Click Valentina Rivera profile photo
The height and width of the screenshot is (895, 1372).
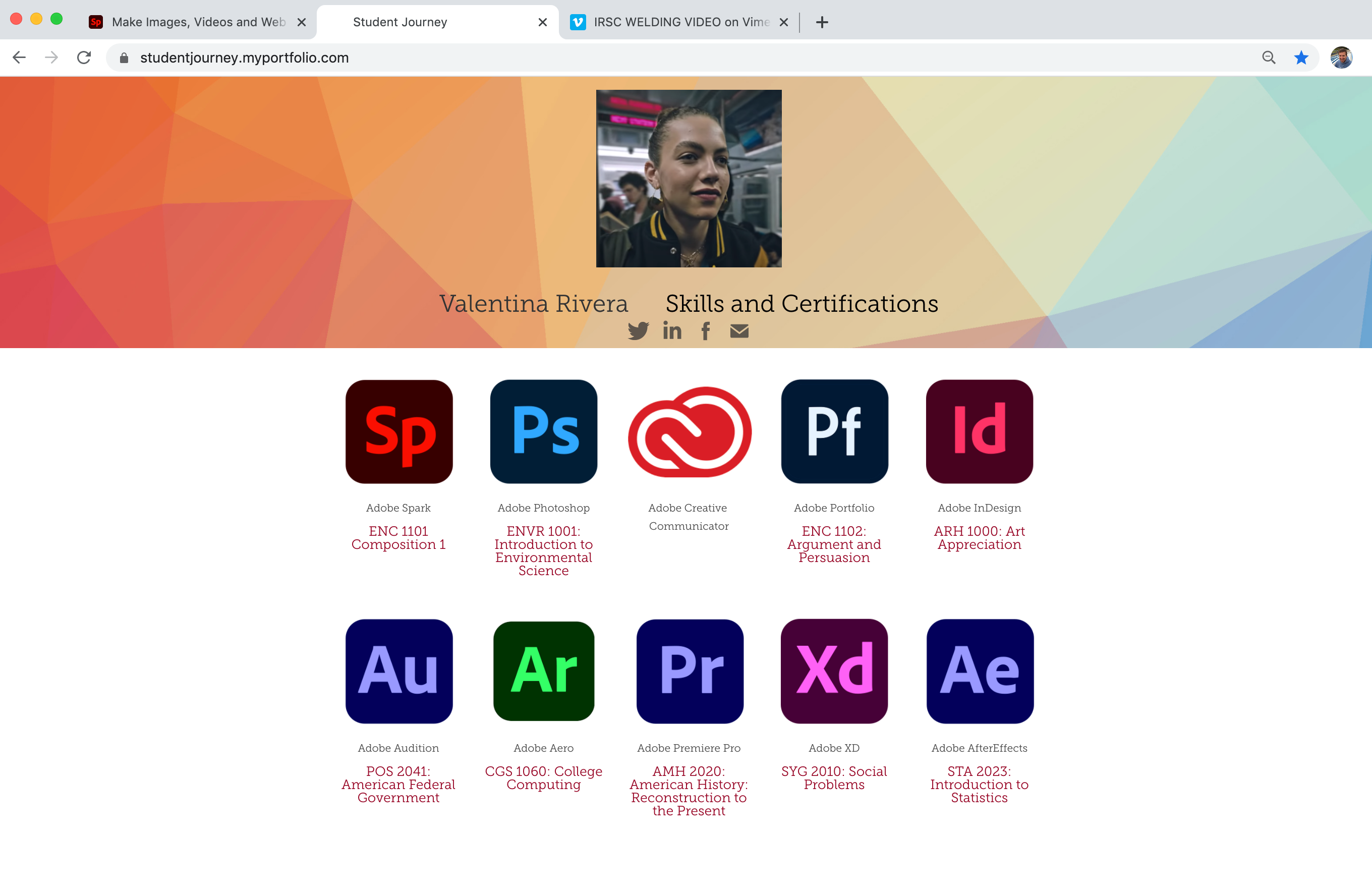tap(689, 178)
